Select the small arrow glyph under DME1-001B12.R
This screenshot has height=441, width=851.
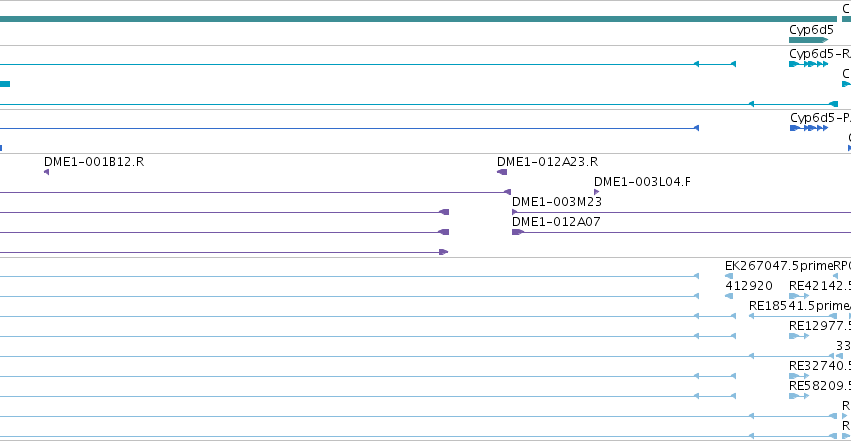47,172
